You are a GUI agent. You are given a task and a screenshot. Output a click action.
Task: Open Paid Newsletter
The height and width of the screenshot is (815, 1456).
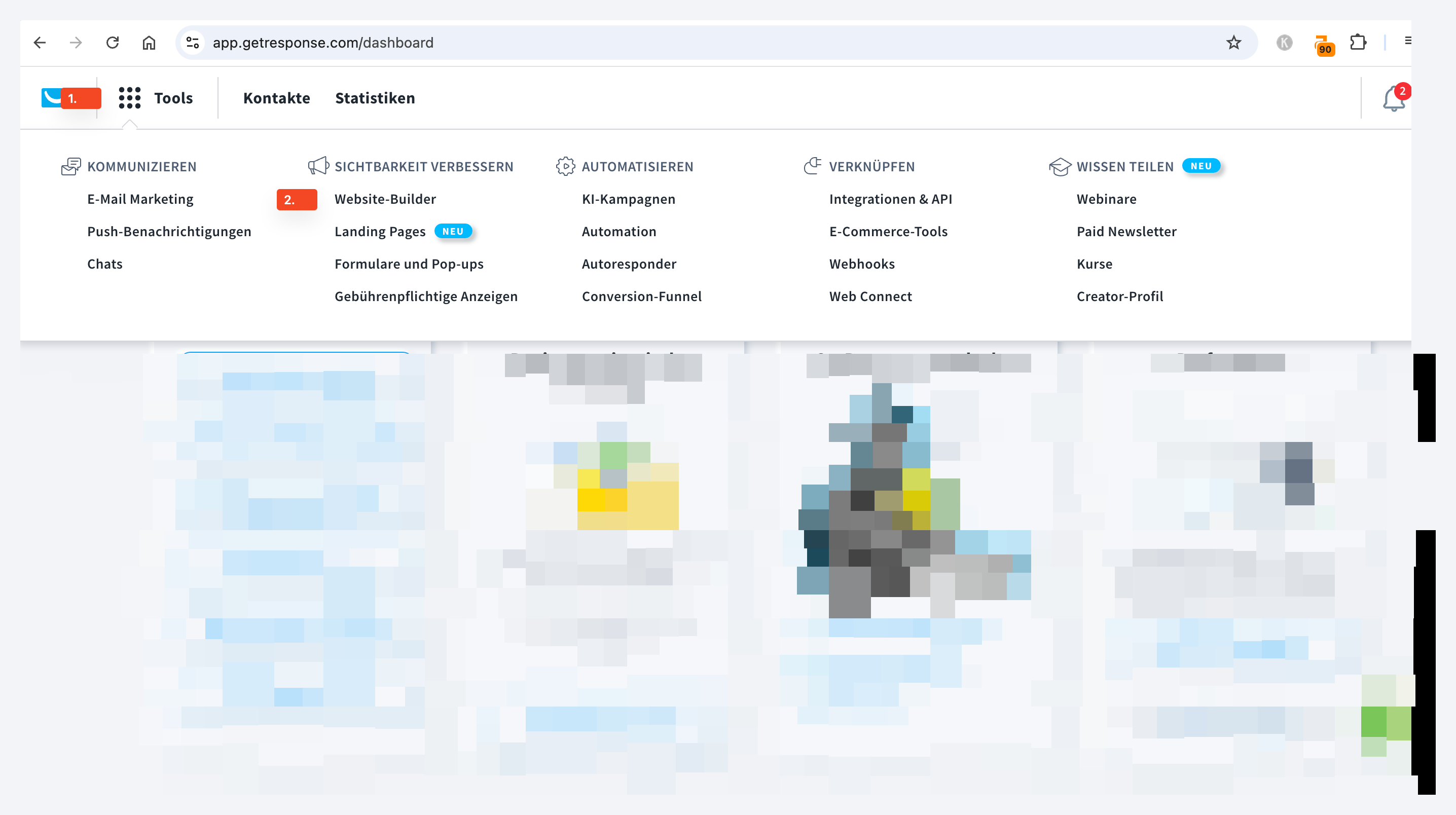point(1126,231)
